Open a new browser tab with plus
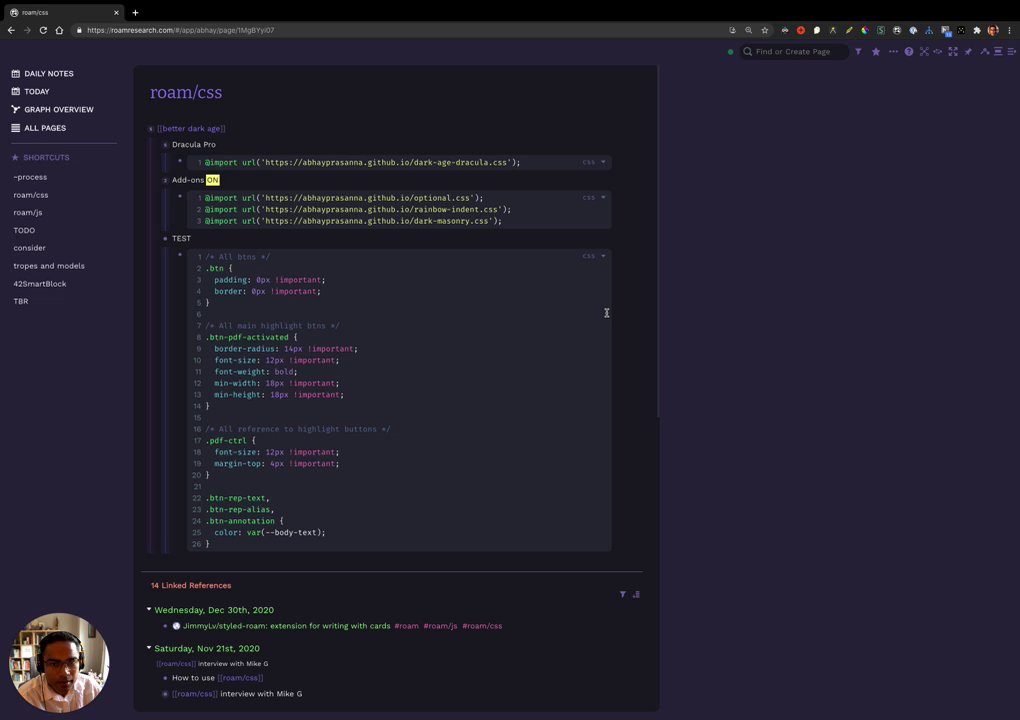Viewport: 1020px width, 720px height. 135,12
